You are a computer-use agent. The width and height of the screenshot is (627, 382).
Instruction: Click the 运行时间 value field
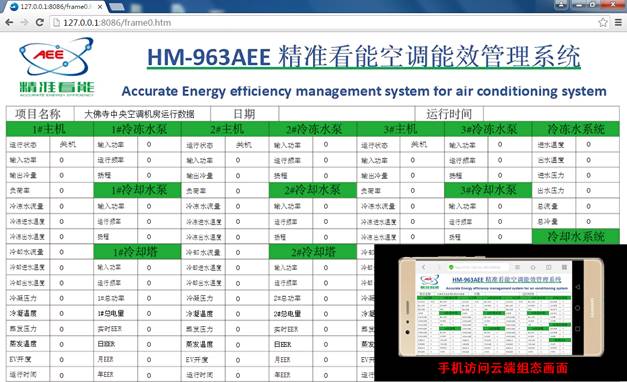551,114
